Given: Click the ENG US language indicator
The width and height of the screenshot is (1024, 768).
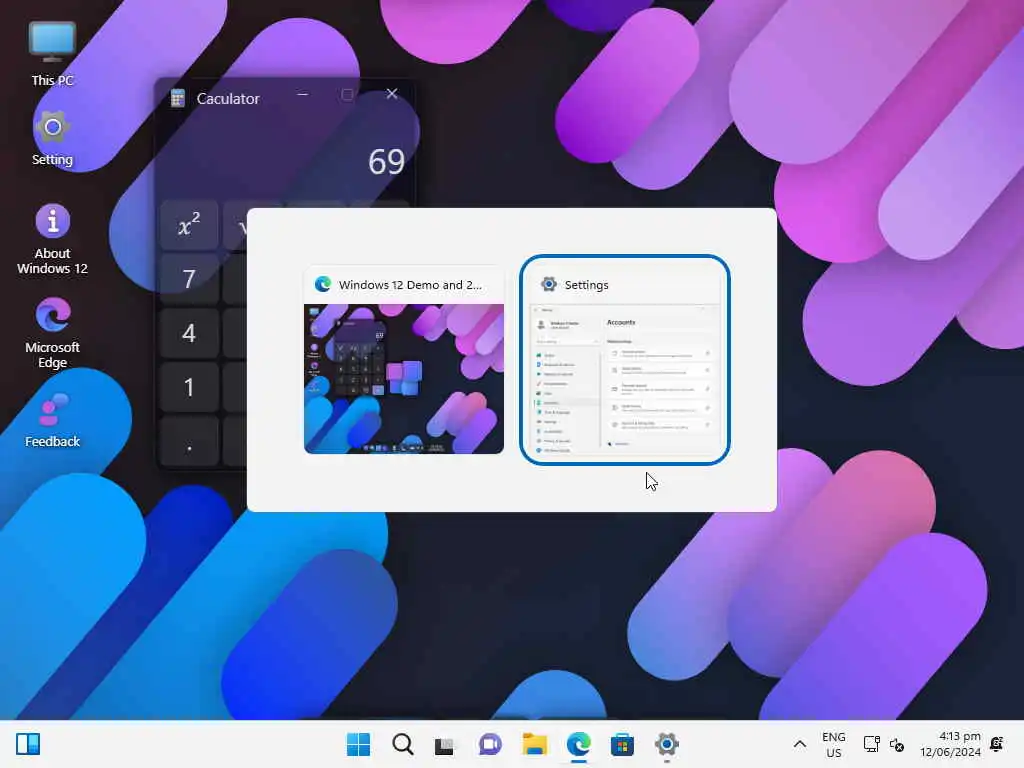Looking at the screenshot, I should 833,744.
